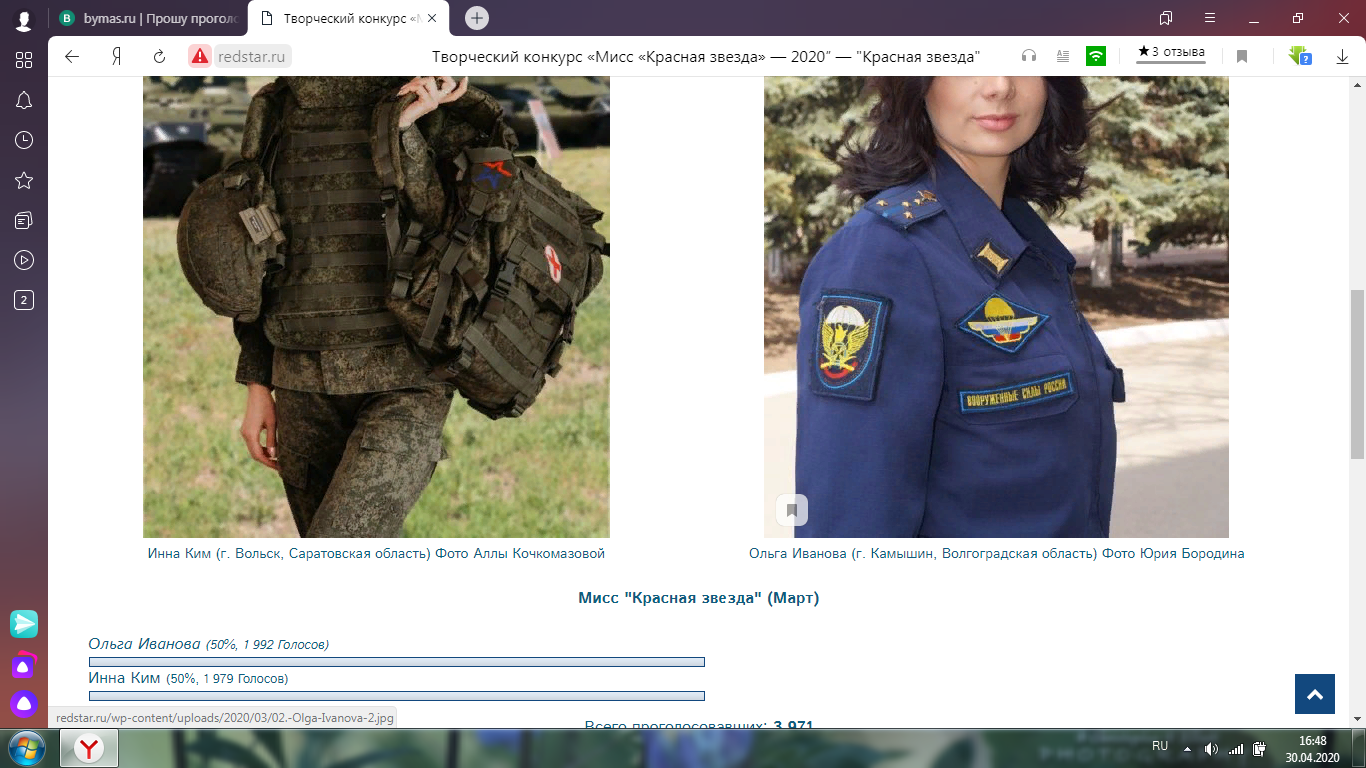Reload the current page
Screen dimensions: 1366x768
[x=159, y=57]
